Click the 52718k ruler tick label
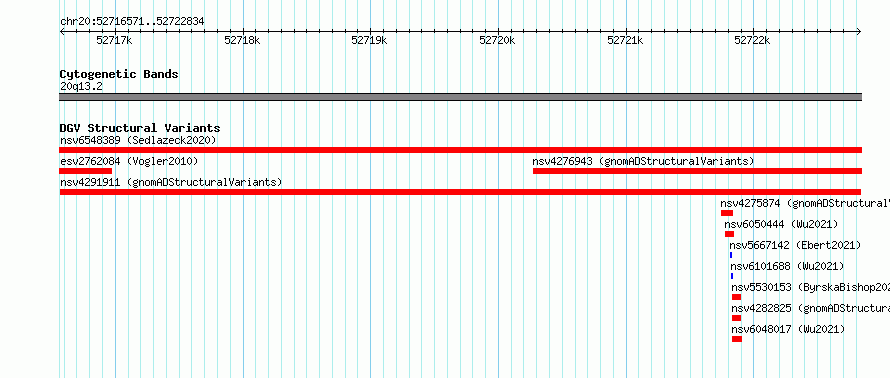Image resolution: width=890 pixels, height=378 pixels. (x=242, y=40)
